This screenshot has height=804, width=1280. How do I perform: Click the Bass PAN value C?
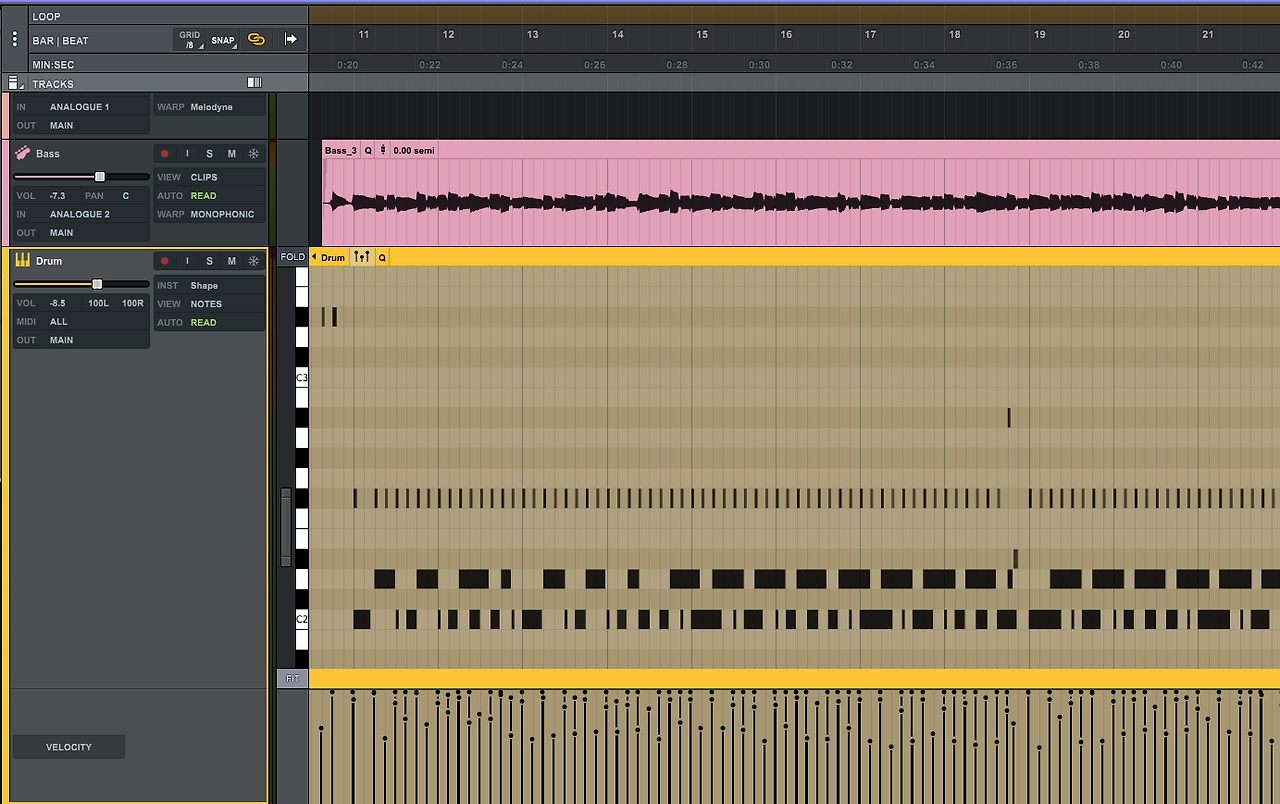coord(126,196)
